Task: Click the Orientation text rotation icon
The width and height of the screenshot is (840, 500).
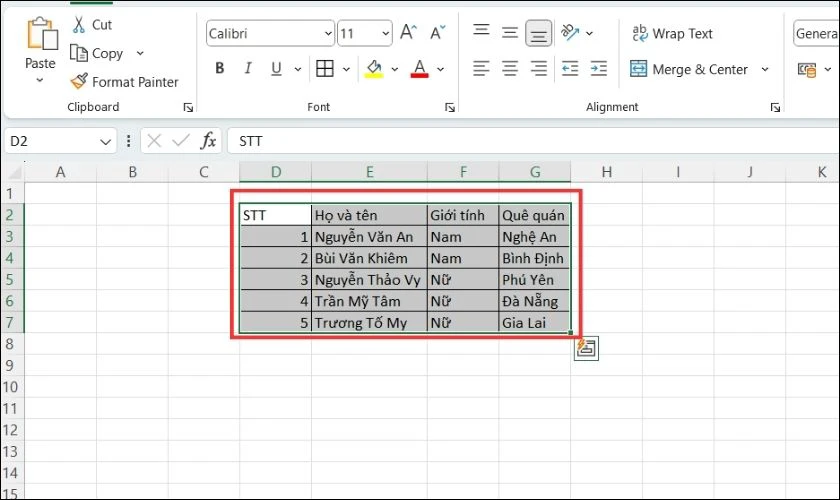Action: (569, 33)
